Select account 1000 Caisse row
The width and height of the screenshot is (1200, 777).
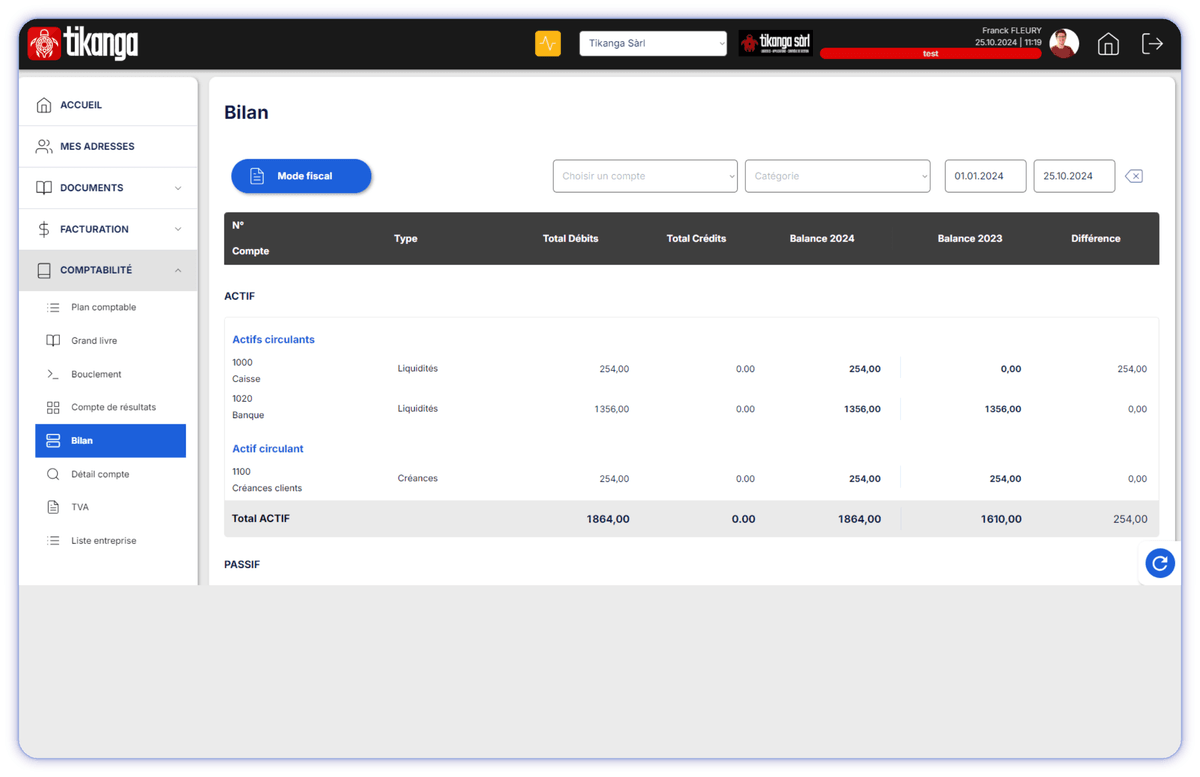(691, 370)
